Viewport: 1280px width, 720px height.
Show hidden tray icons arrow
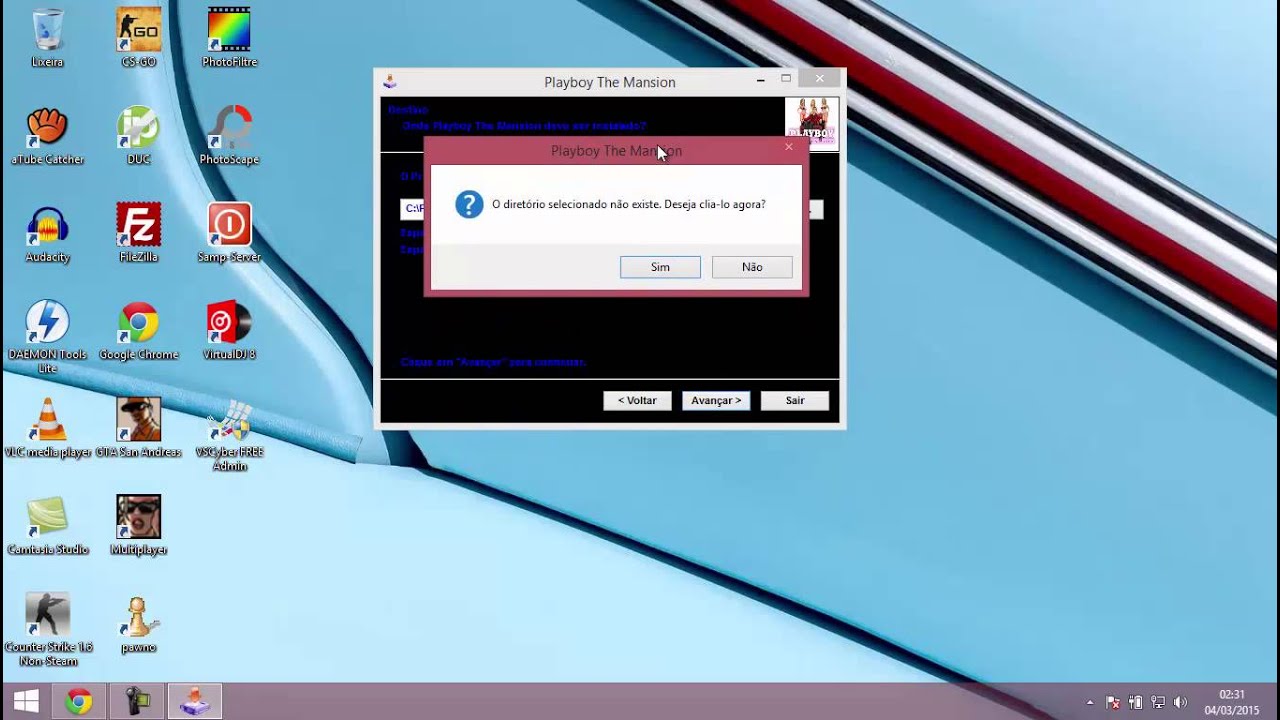(1090, 702)
